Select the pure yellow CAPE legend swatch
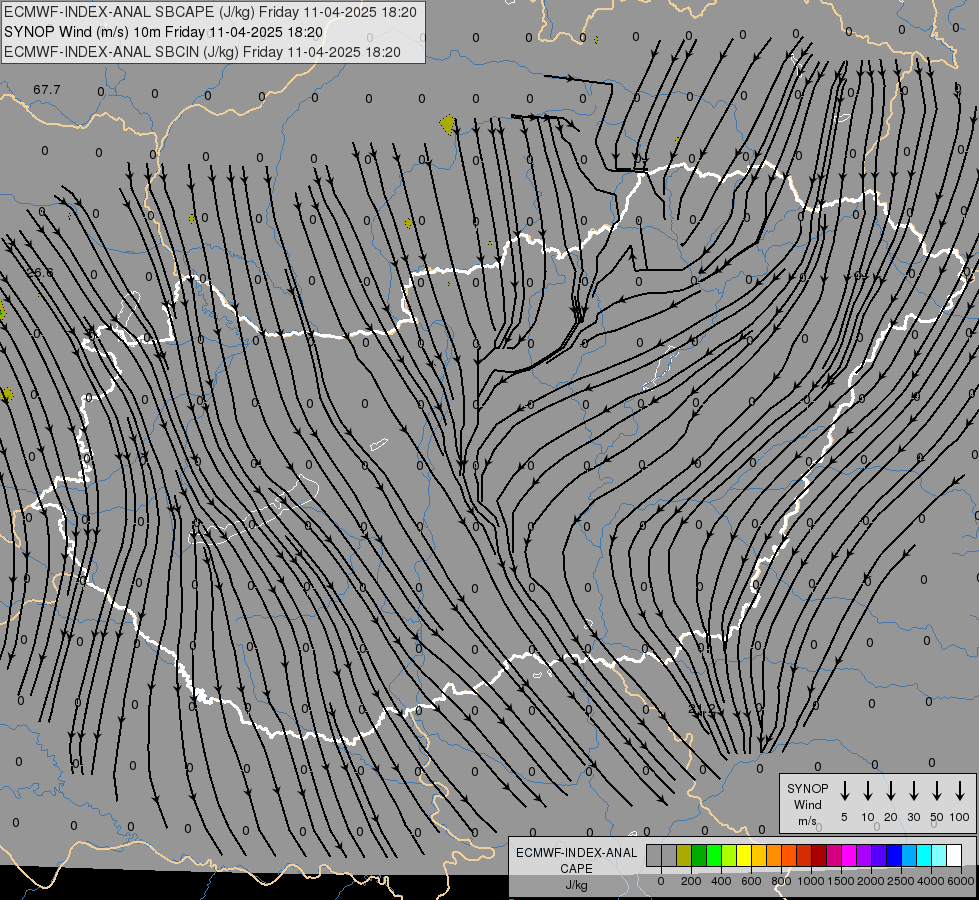The width and height of the screenshot is (979, 900). [x=744, y=855]
